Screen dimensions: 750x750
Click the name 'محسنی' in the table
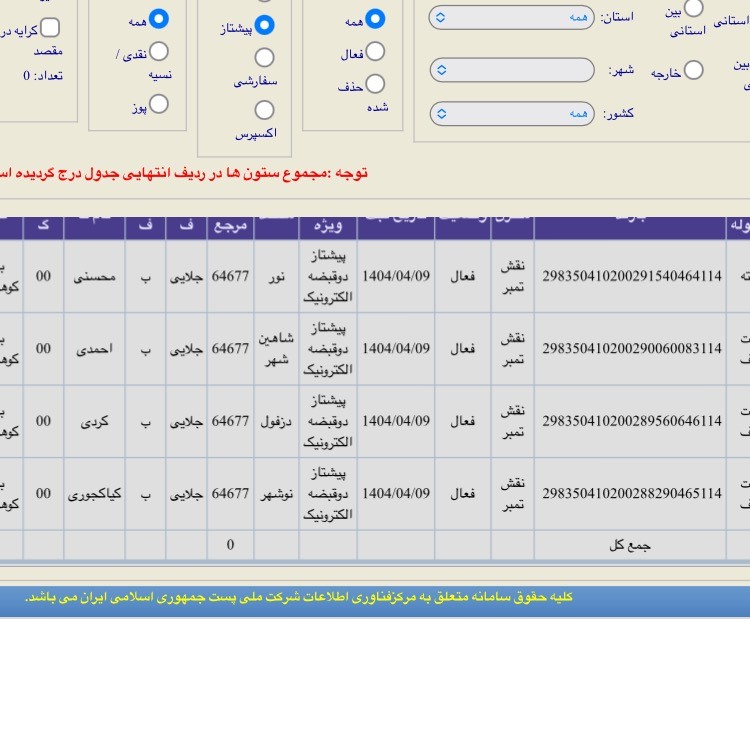pyautogui.click(x=94, y=276)
